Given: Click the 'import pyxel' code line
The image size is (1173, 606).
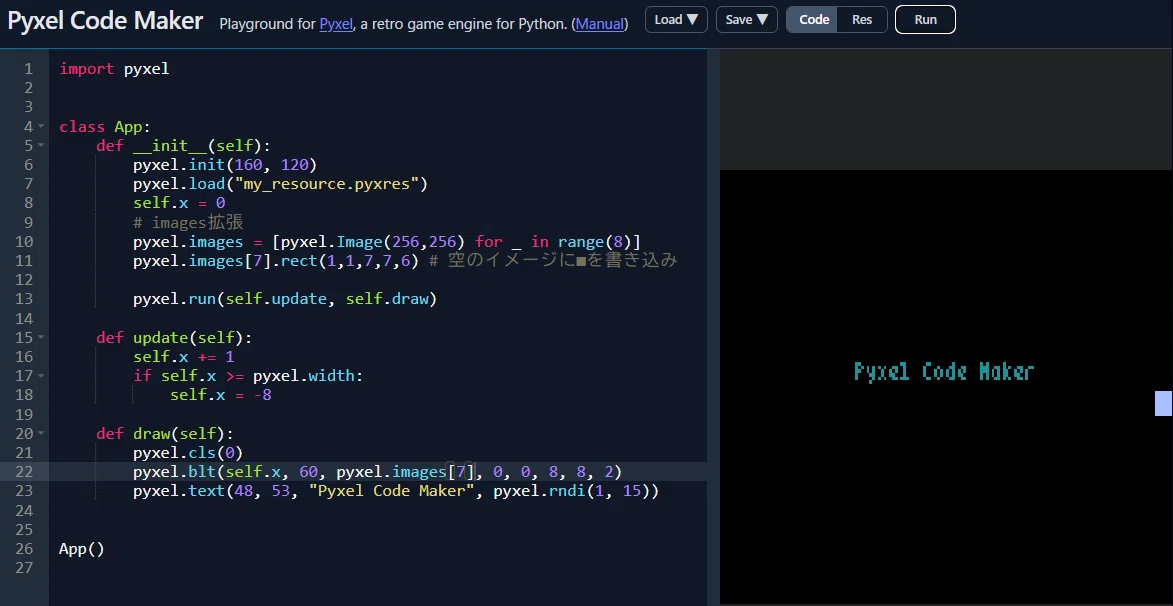Looking at the screenshot, I should [114, 69].
